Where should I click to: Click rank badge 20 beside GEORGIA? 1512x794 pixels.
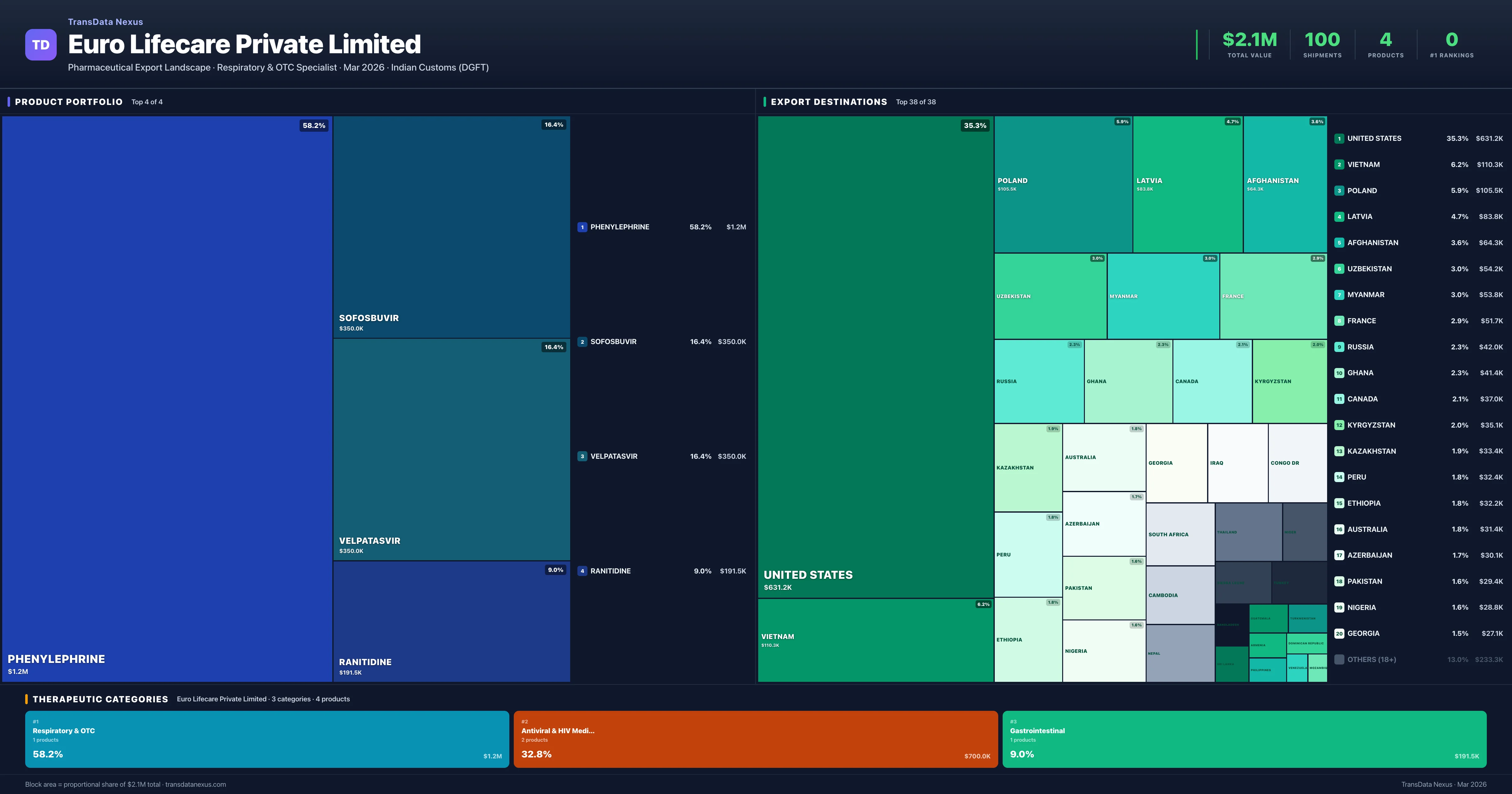click(1339, 633)
